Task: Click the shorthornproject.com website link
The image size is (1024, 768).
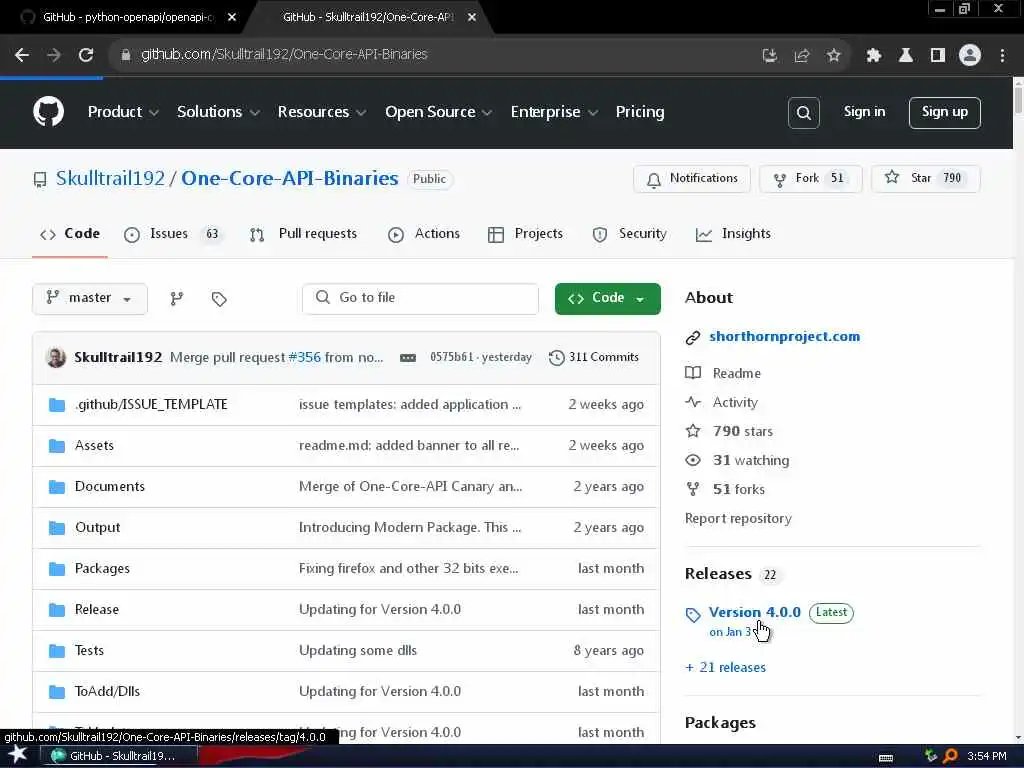Action: pos(784,336)
